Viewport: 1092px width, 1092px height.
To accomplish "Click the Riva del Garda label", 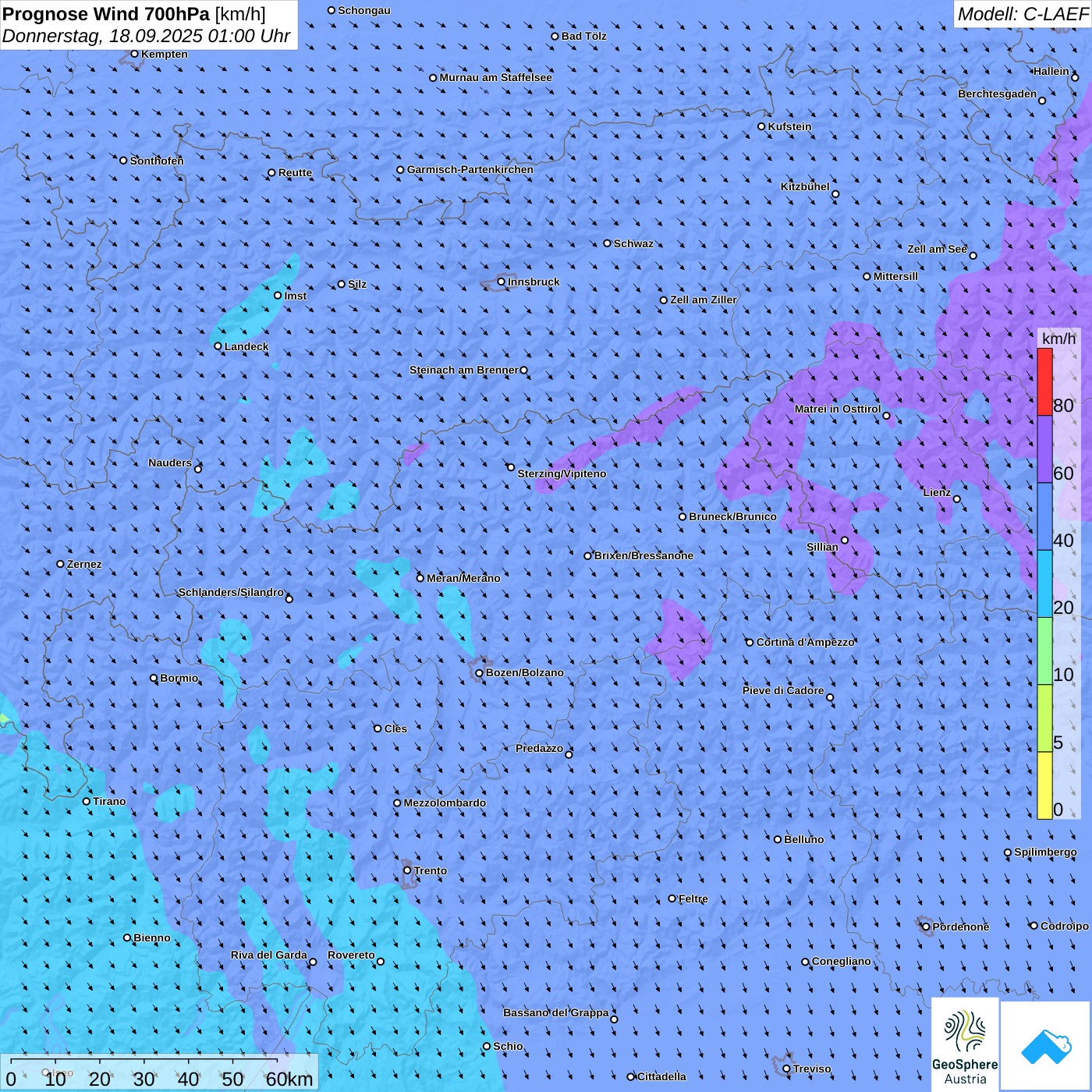I will (x=269, y=955).
